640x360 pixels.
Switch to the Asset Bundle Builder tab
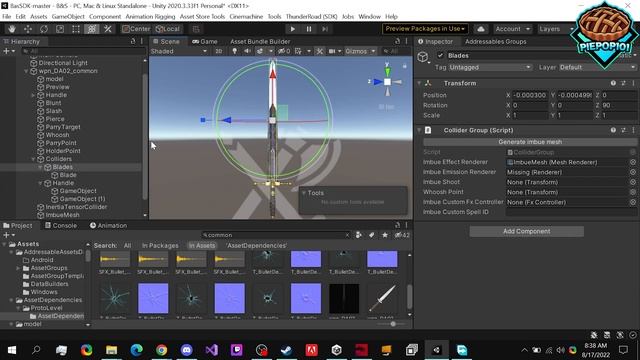pos(260,42)
